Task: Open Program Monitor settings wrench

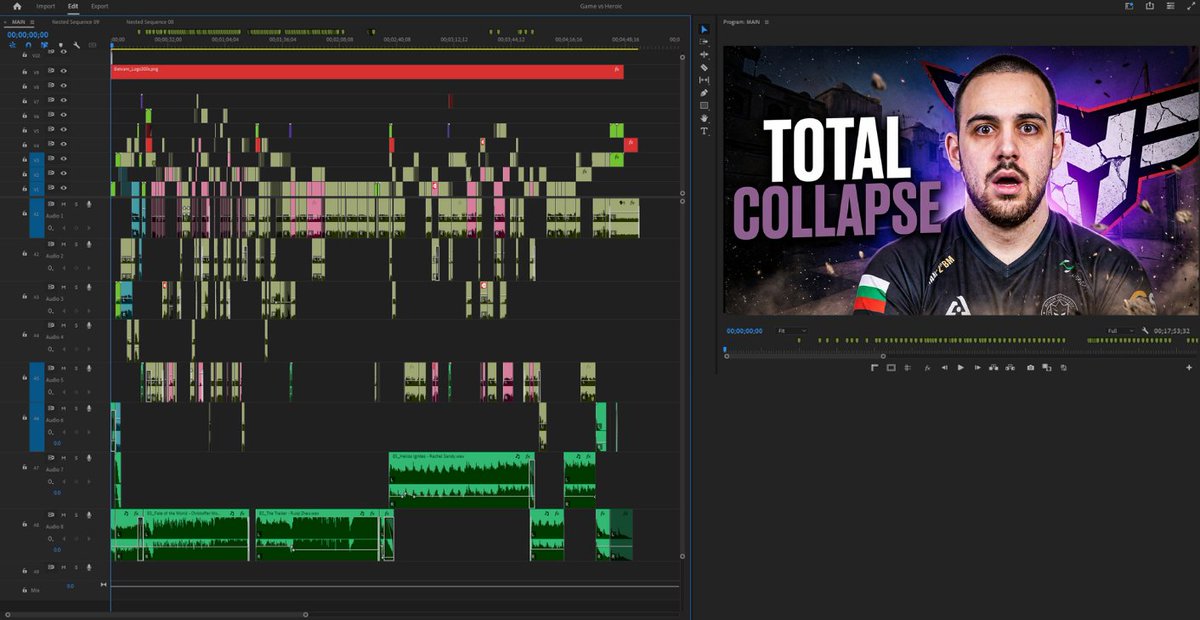Action: pos(1147,331)
